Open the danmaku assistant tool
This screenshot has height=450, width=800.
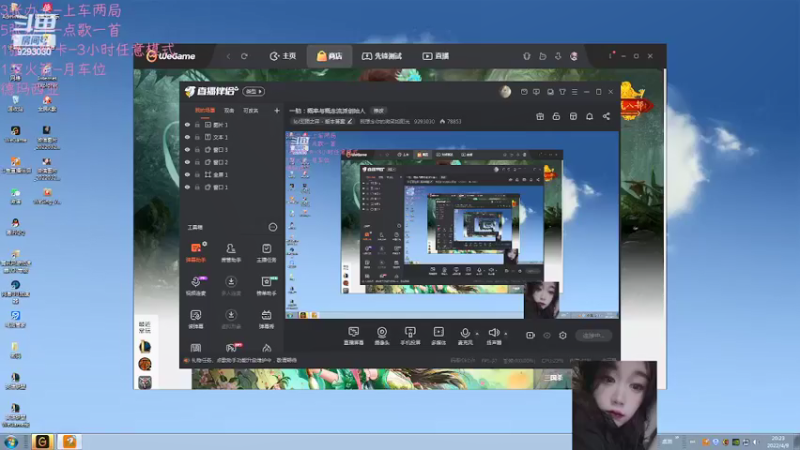(196, 253)
